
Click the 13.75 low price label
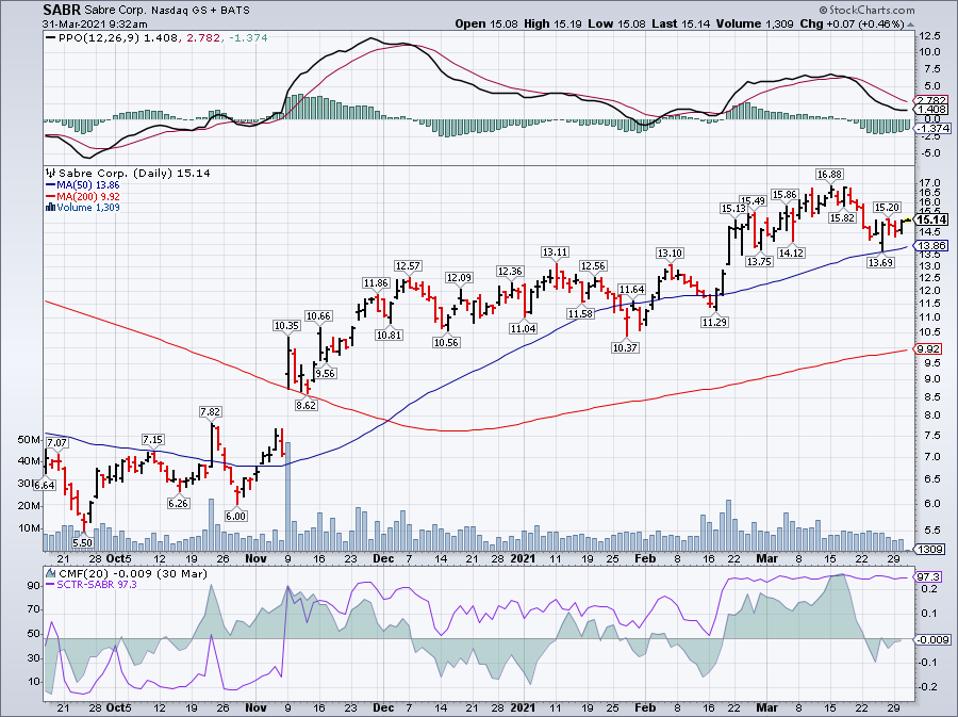pos(759,261)
